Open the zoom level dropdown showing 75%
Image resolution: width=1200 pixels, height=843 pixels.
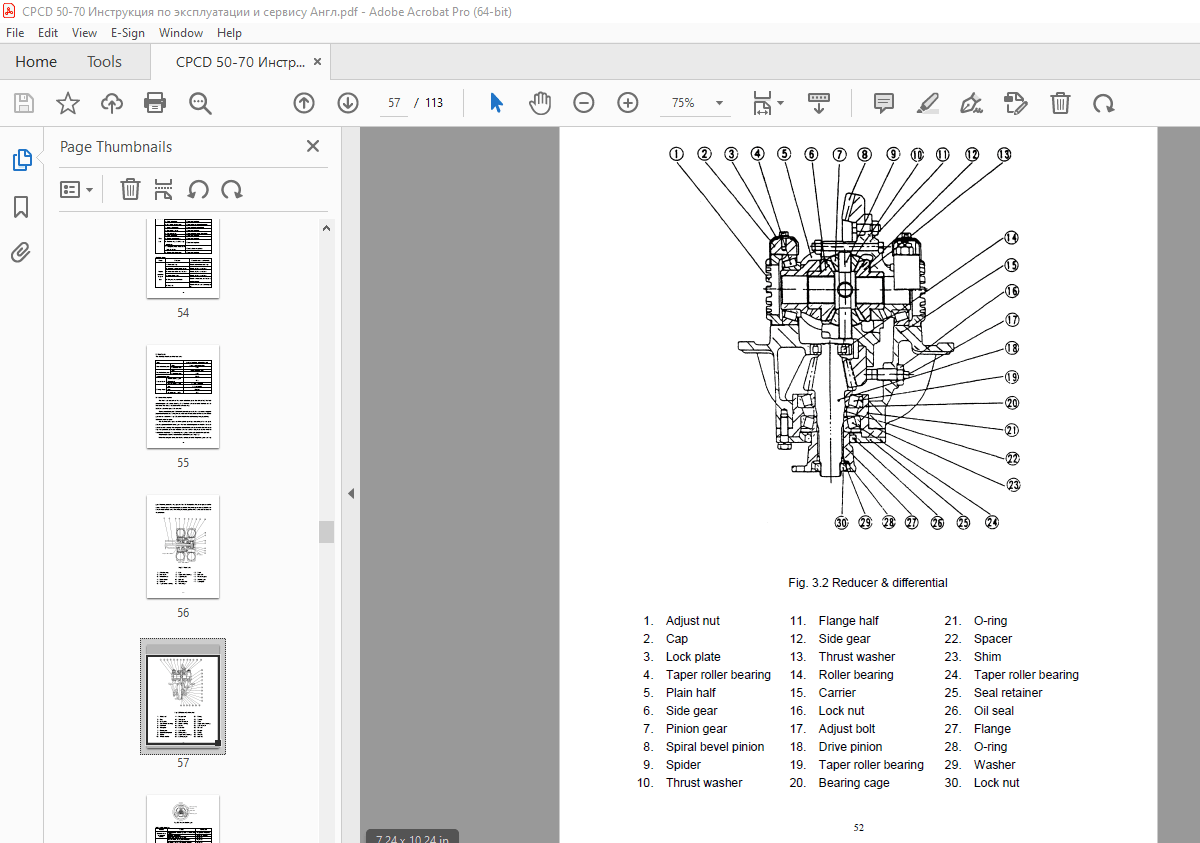(x=718, y=102)
